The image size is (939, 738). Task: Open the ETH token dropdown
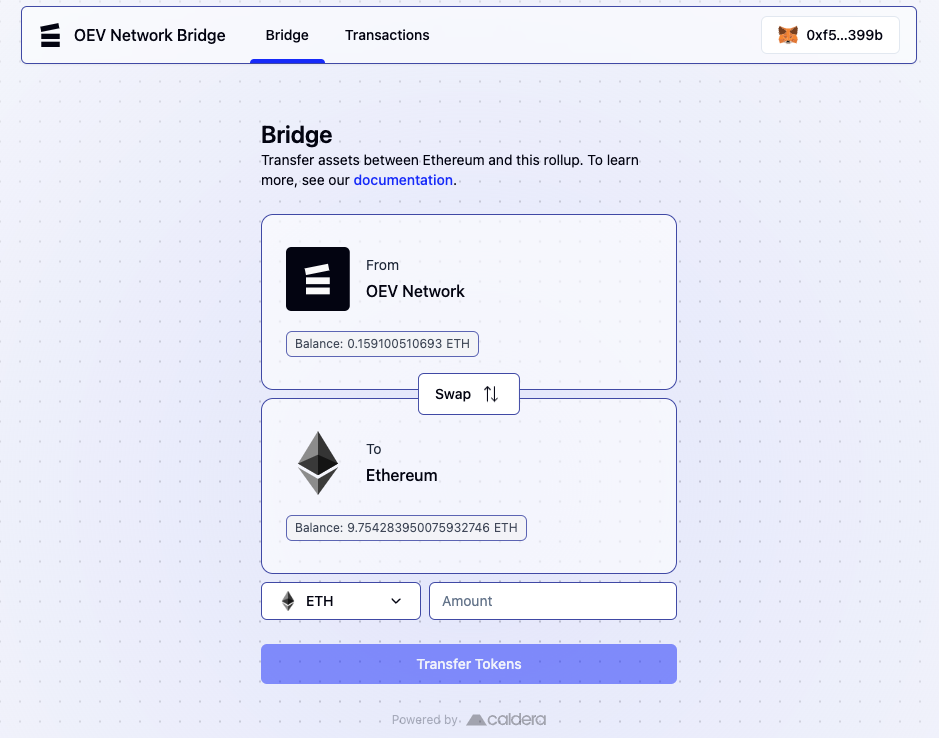tap(340, 600)
